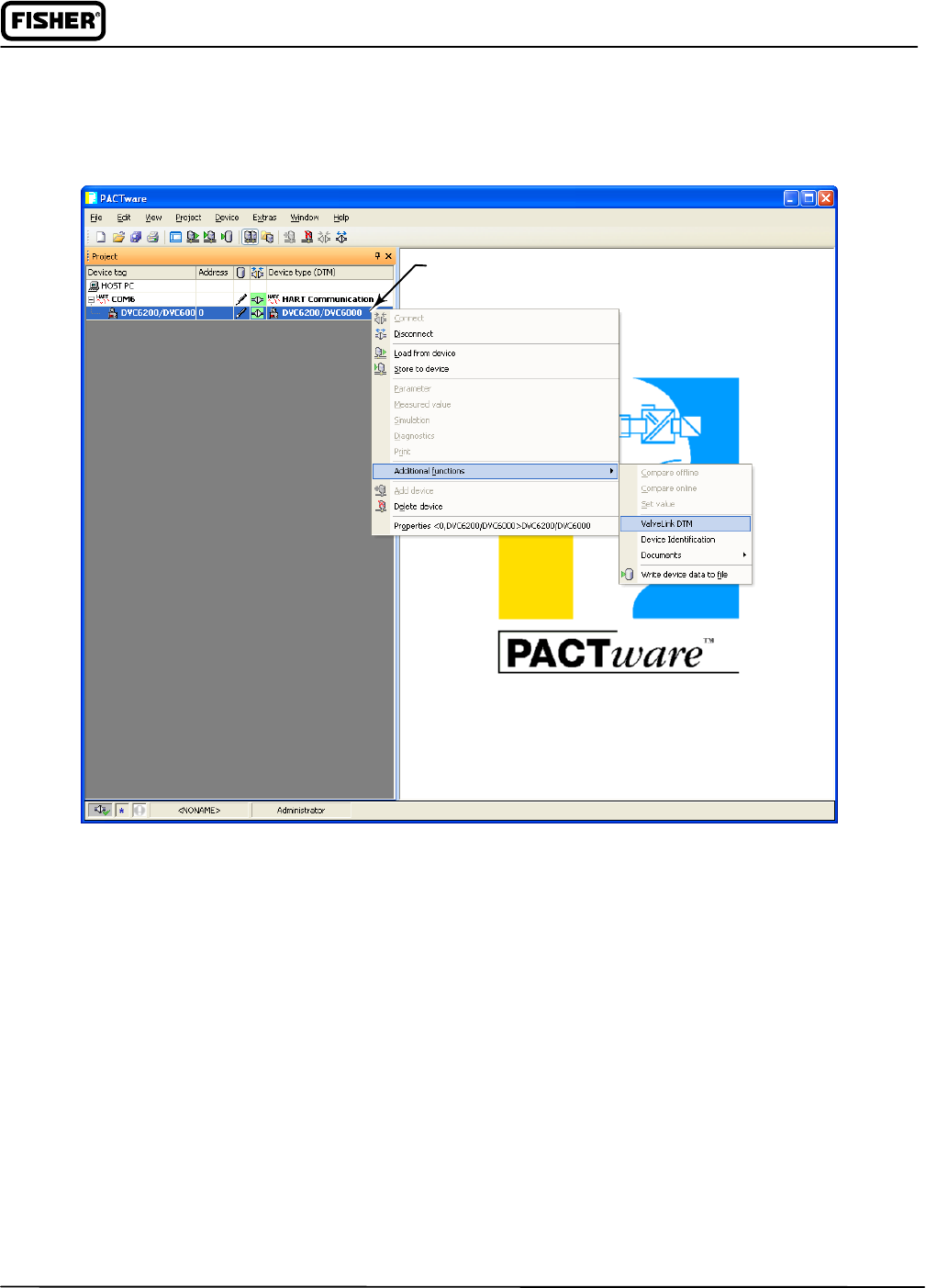Image resolution: width=926 pixels, height=1288 pixels.
Task: Open the Window menu
Action: click(x=305, y=218)
